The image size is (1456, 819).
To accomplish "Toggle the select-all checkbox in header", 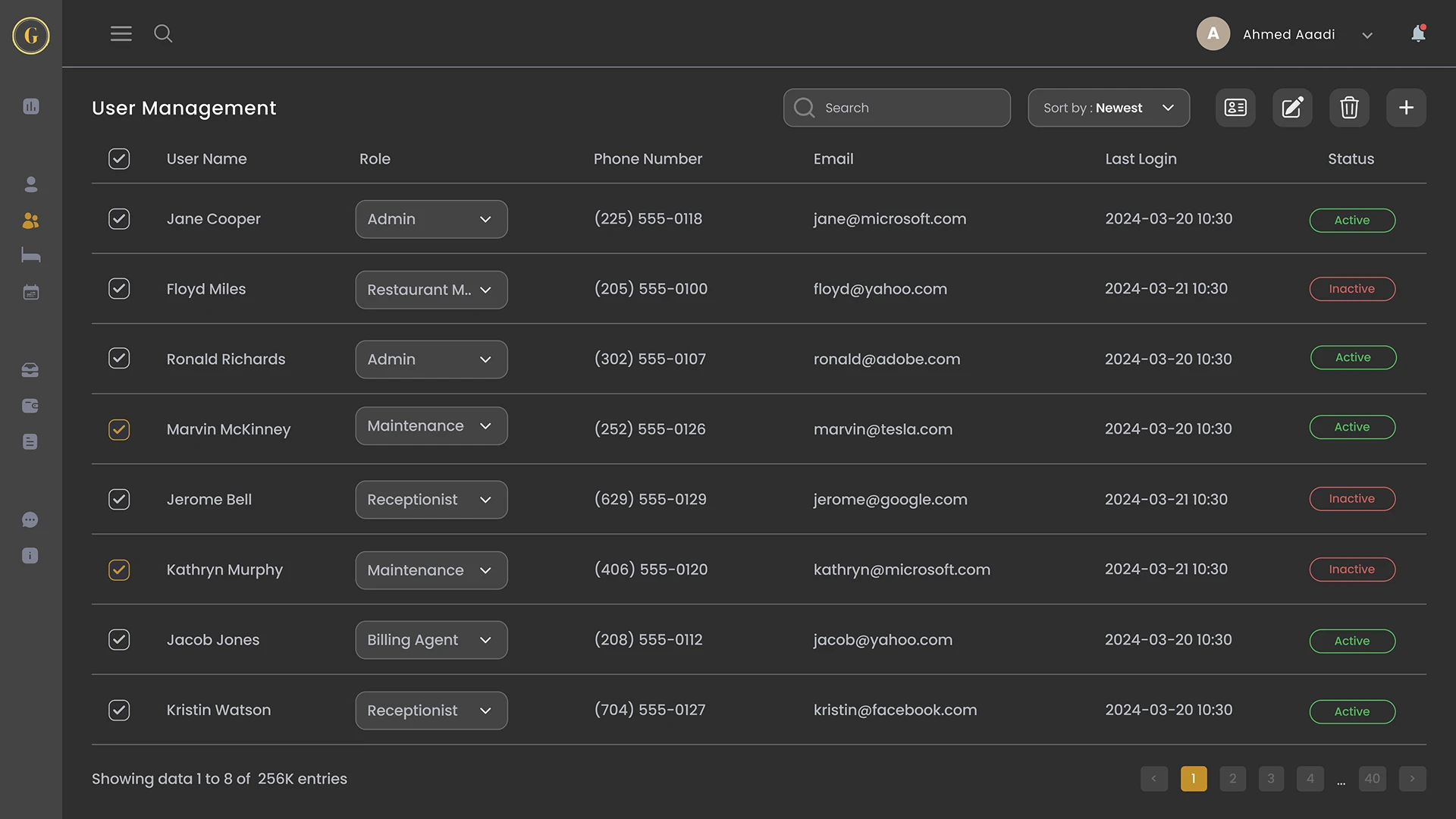I will click(119, 158).
